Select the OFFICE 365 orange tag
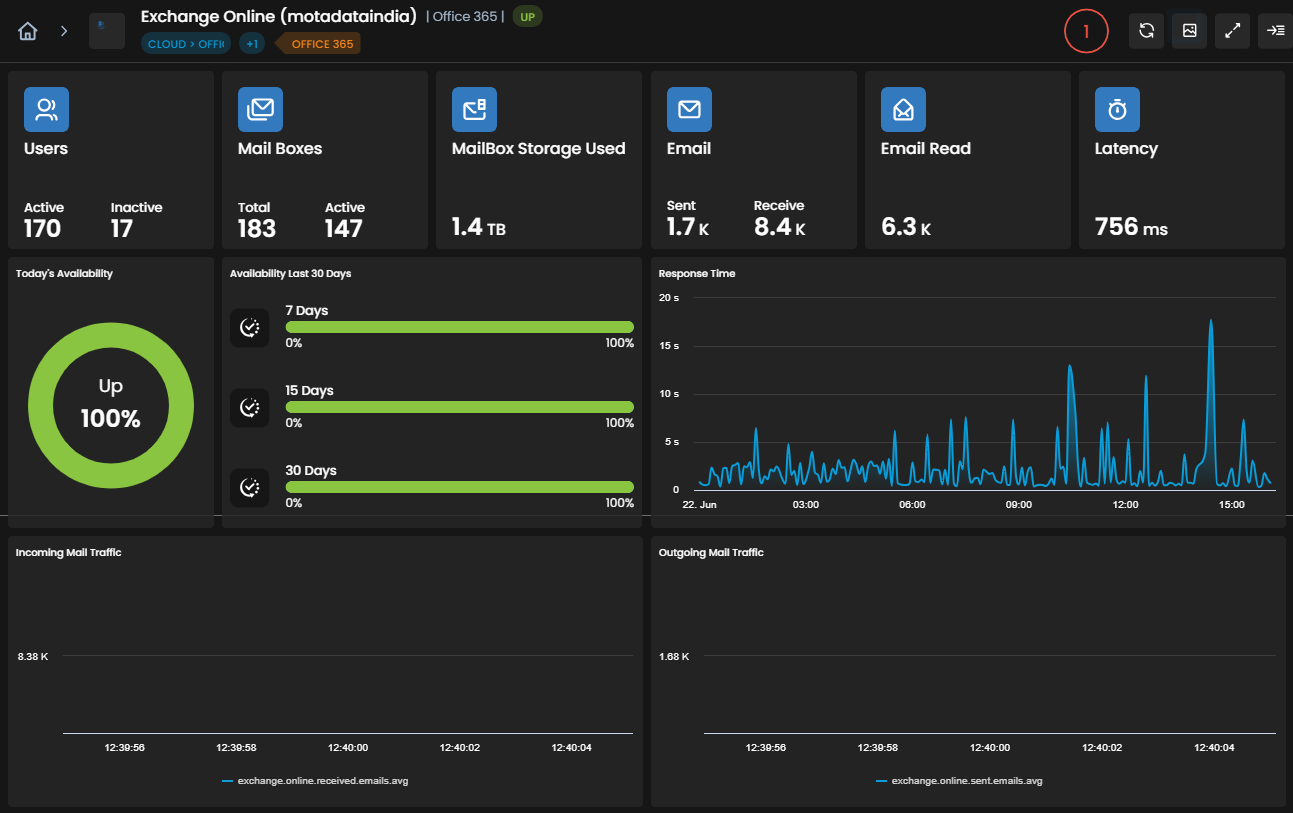Screen dimensions: 1293x813 (x=320, y=44)
